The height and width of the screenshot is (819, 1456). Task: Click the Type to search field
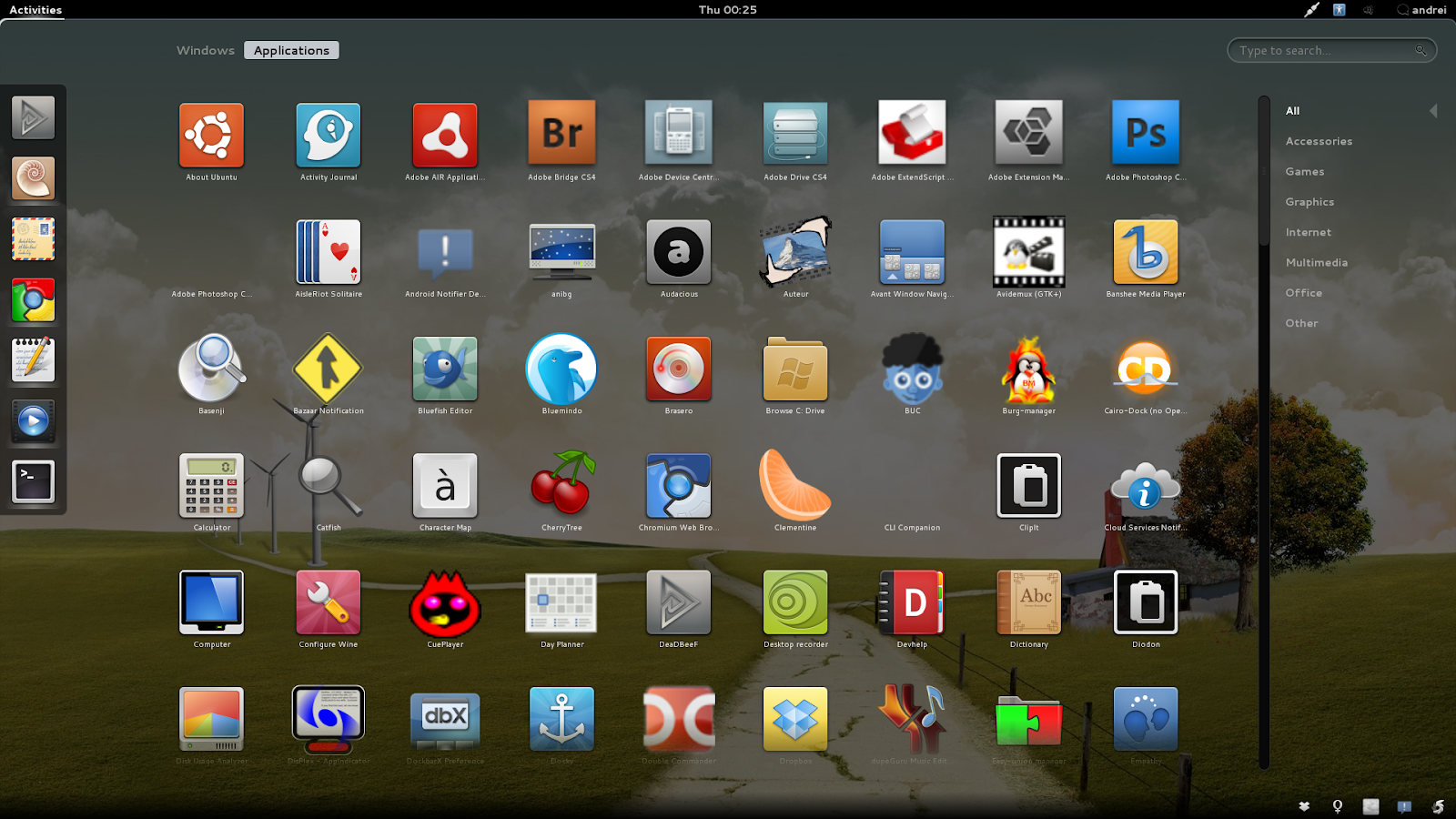pos(1332,50)
